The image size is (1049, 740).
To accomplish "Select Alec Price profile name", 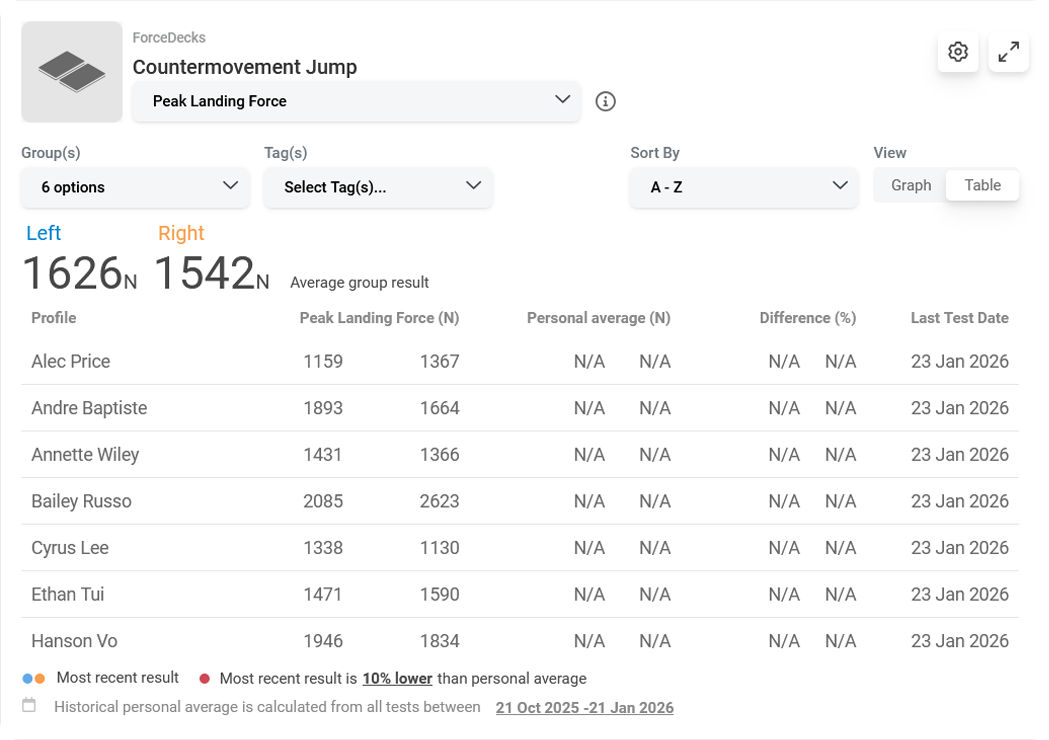I will tap(71, 361).
